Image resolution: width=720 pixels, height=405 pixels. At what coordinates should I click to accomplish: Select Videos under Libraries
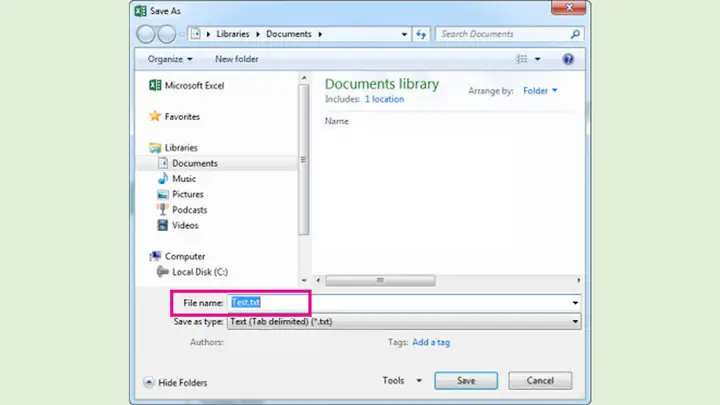coord(185,225)
